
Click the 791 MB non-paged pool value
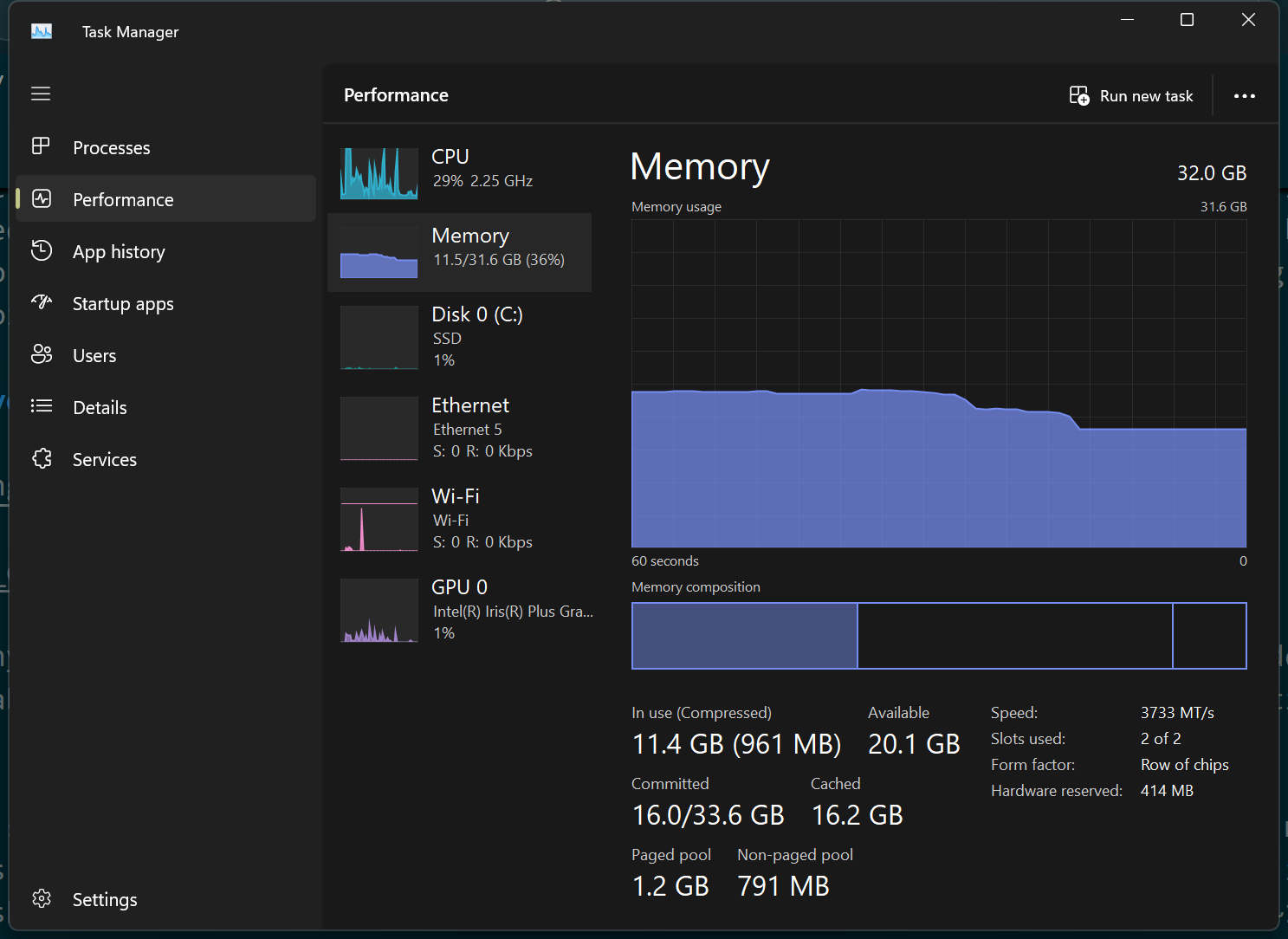tap(783, 886)
